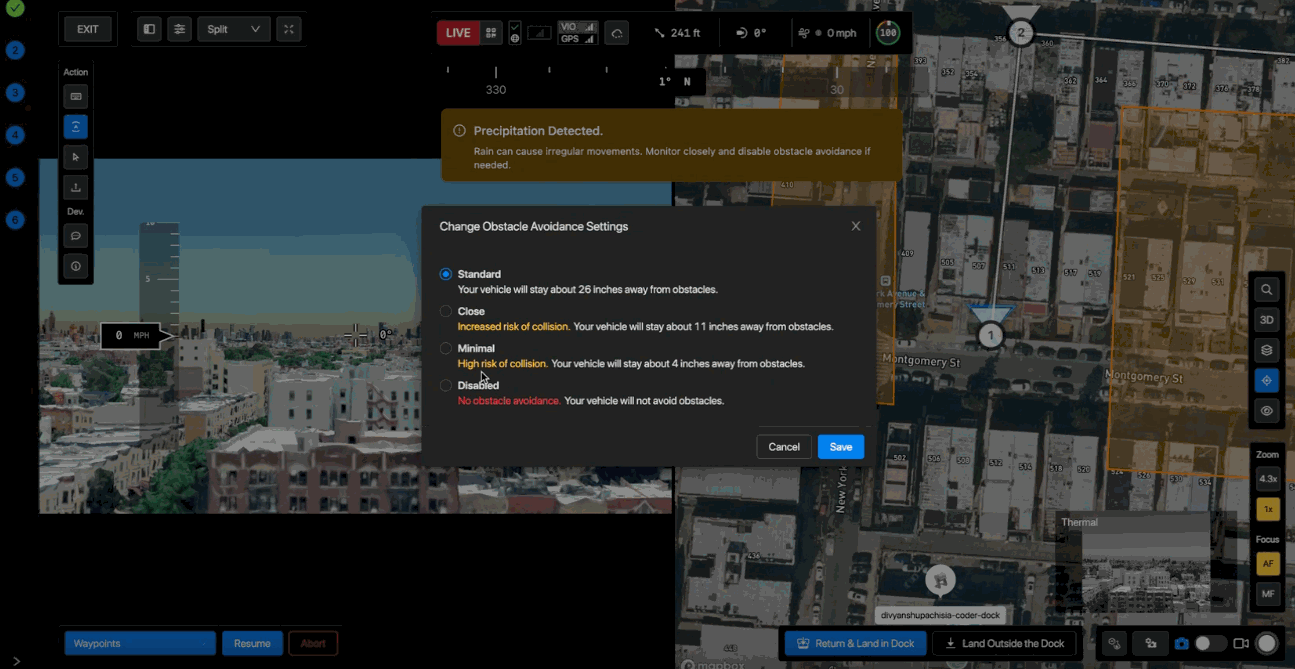Click the 241 ft distance readout
This screenshot has width=1295, height=669.
point(677,33)
